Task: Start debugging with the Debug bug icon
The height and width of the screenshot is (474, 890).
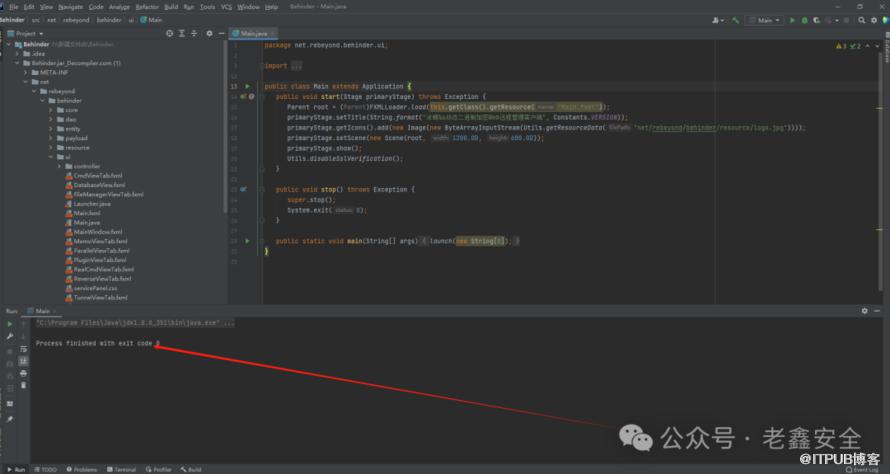Action: click(805, 20)
